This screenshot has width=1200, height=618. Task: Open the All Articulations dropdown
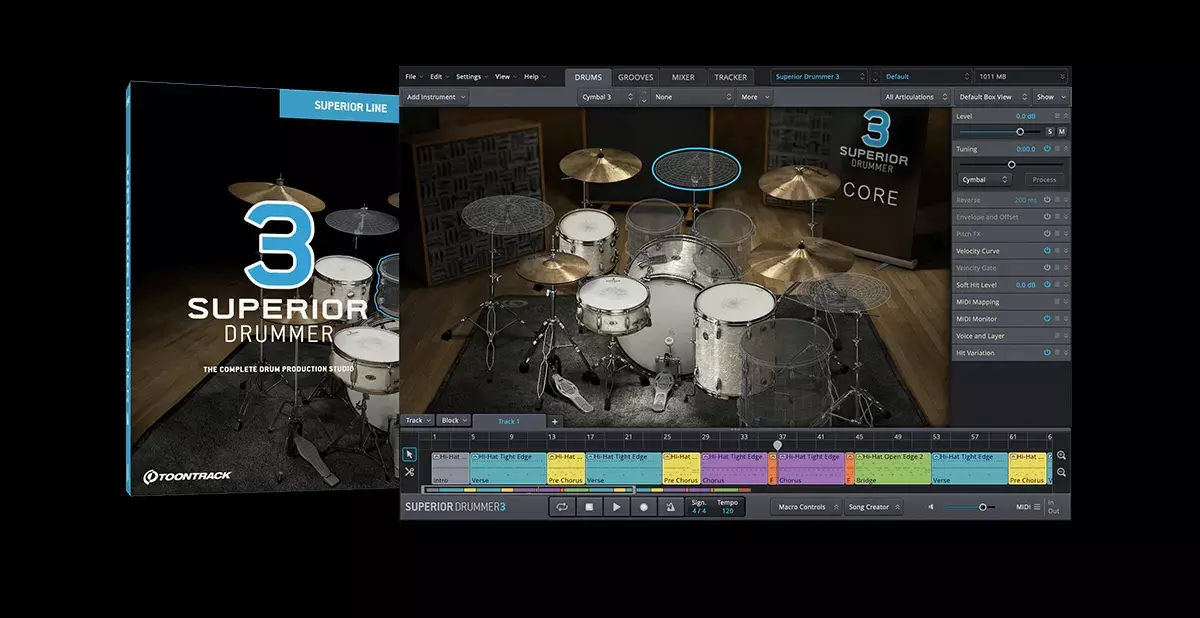(915, 97)
